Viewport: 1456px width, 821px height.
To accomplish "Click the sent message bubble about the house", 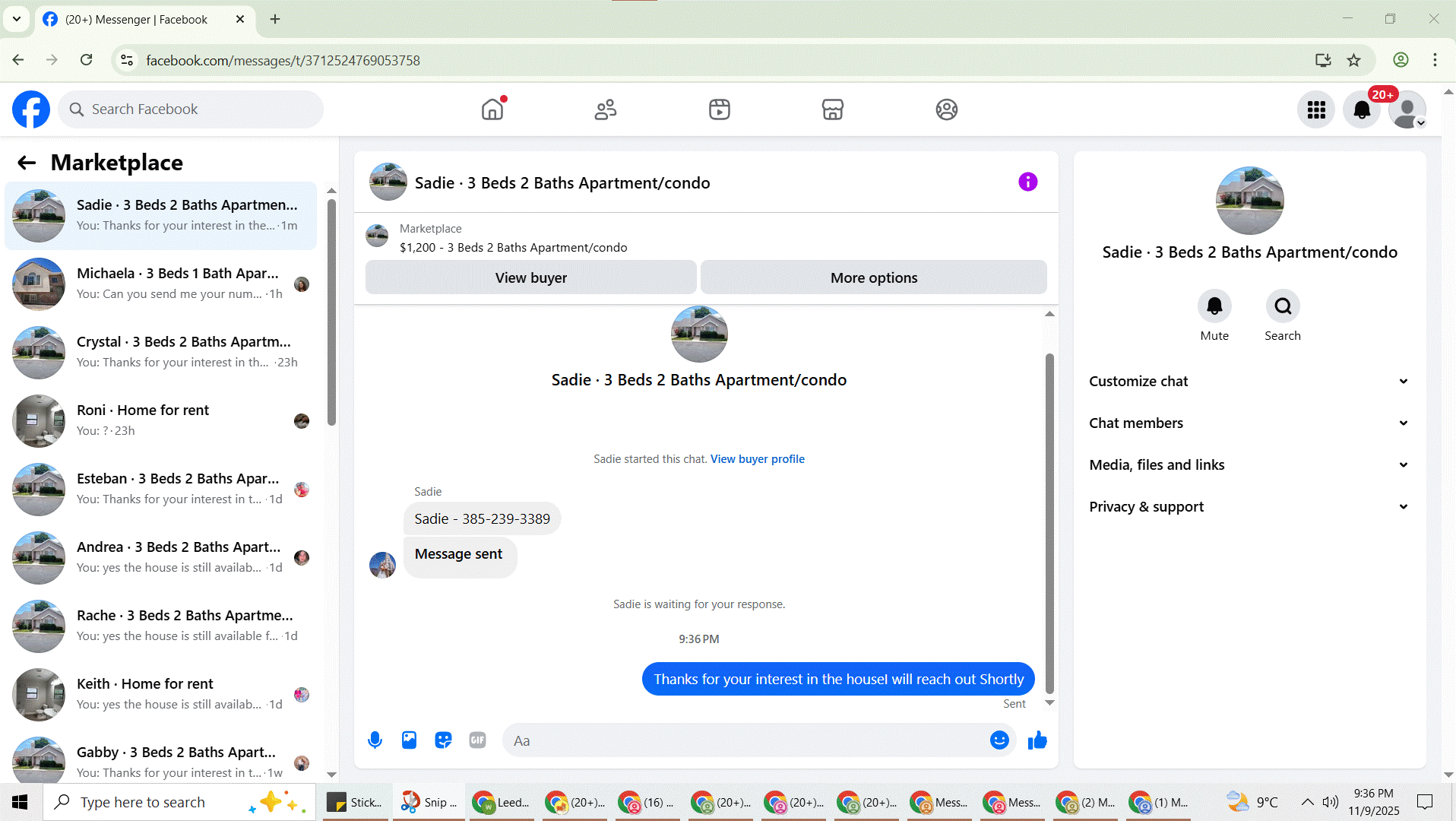I will coord(838,679).
